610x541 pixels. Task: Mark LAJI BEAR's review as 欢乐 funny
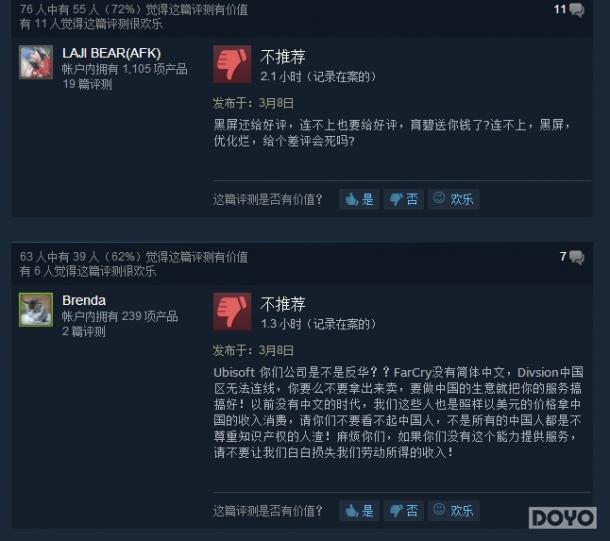[x=454, y=199]
